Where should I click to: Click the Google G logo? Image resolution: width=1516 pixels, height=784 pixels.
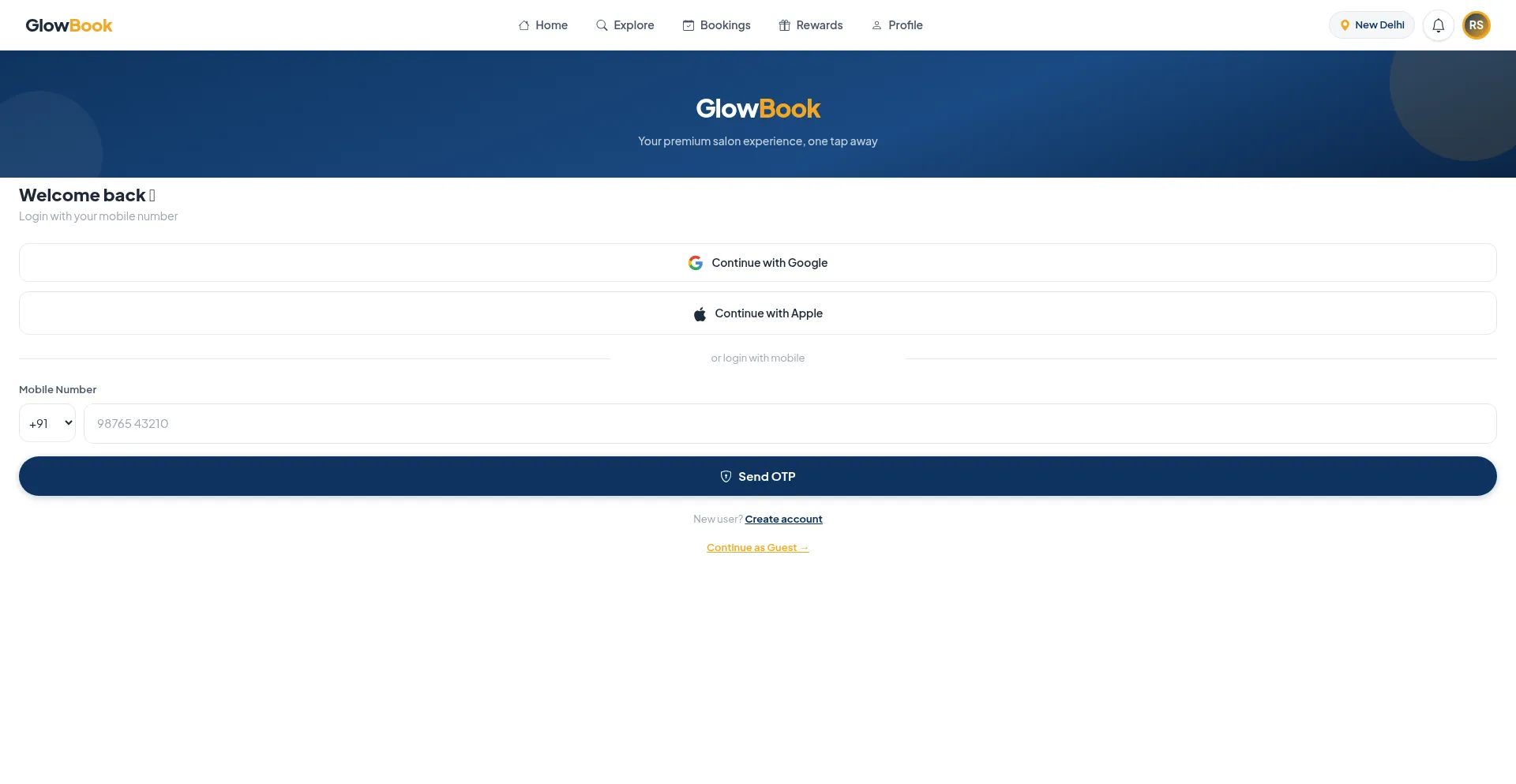click(x=696, y=263)
